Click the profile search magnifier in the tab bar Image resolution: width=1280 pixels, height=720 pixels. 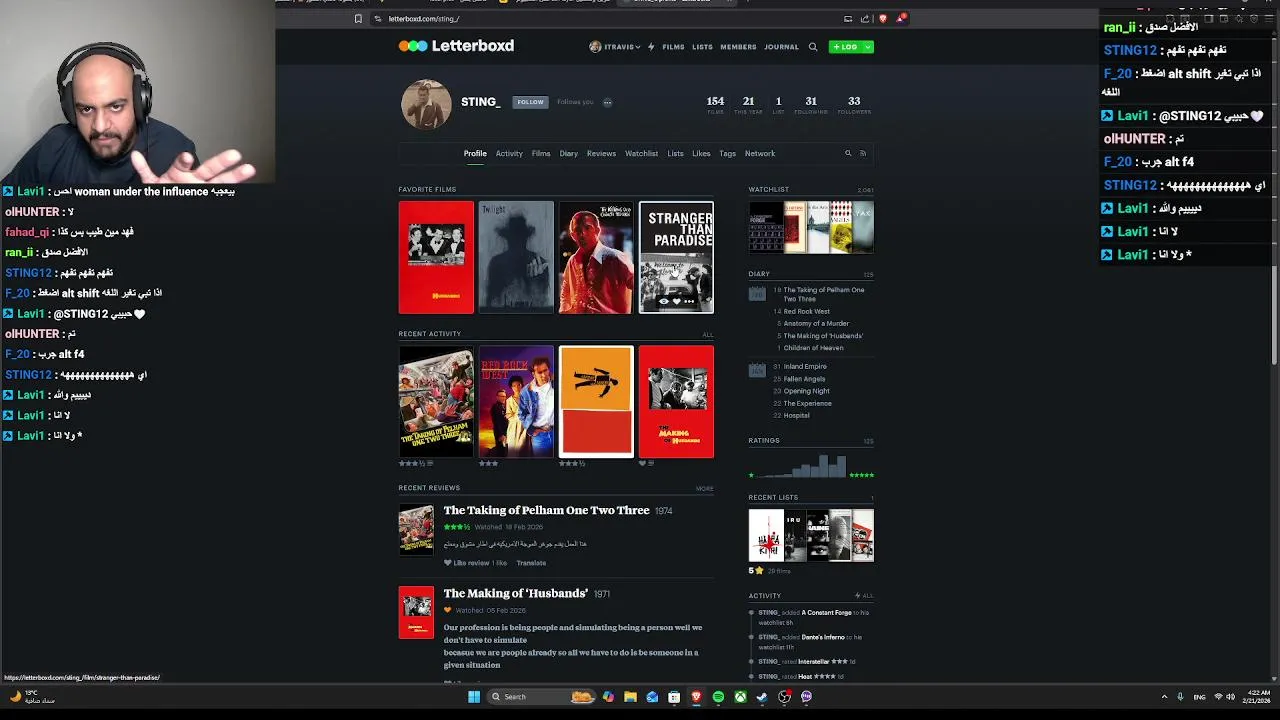[848, 153]
